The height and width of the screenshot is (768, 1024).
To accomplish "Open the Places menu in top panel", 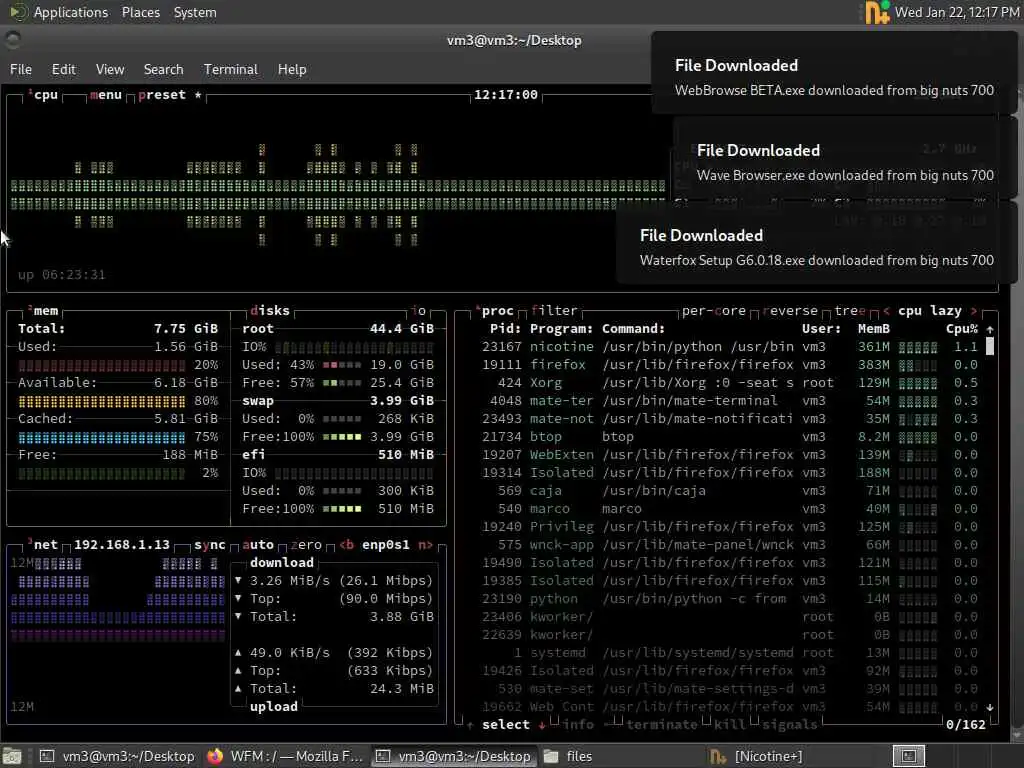I will click(140, 12).
